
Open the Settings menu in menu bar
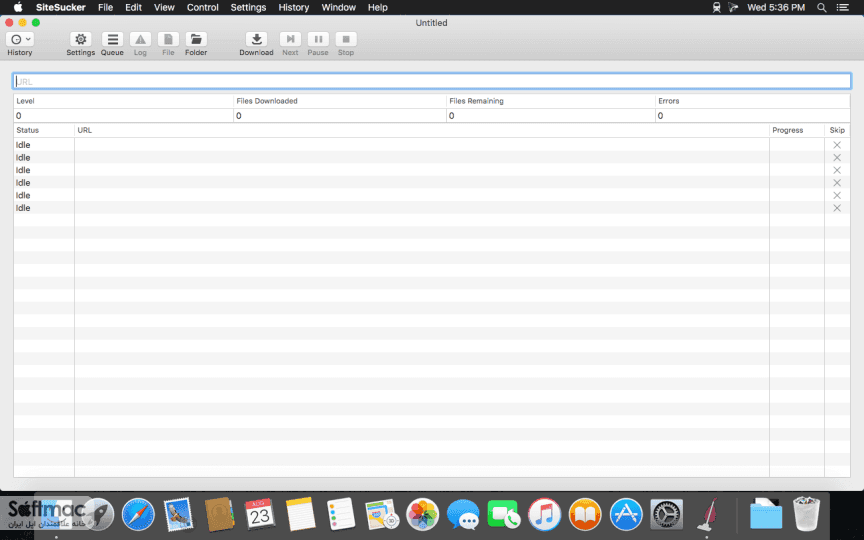click(248, 7)
